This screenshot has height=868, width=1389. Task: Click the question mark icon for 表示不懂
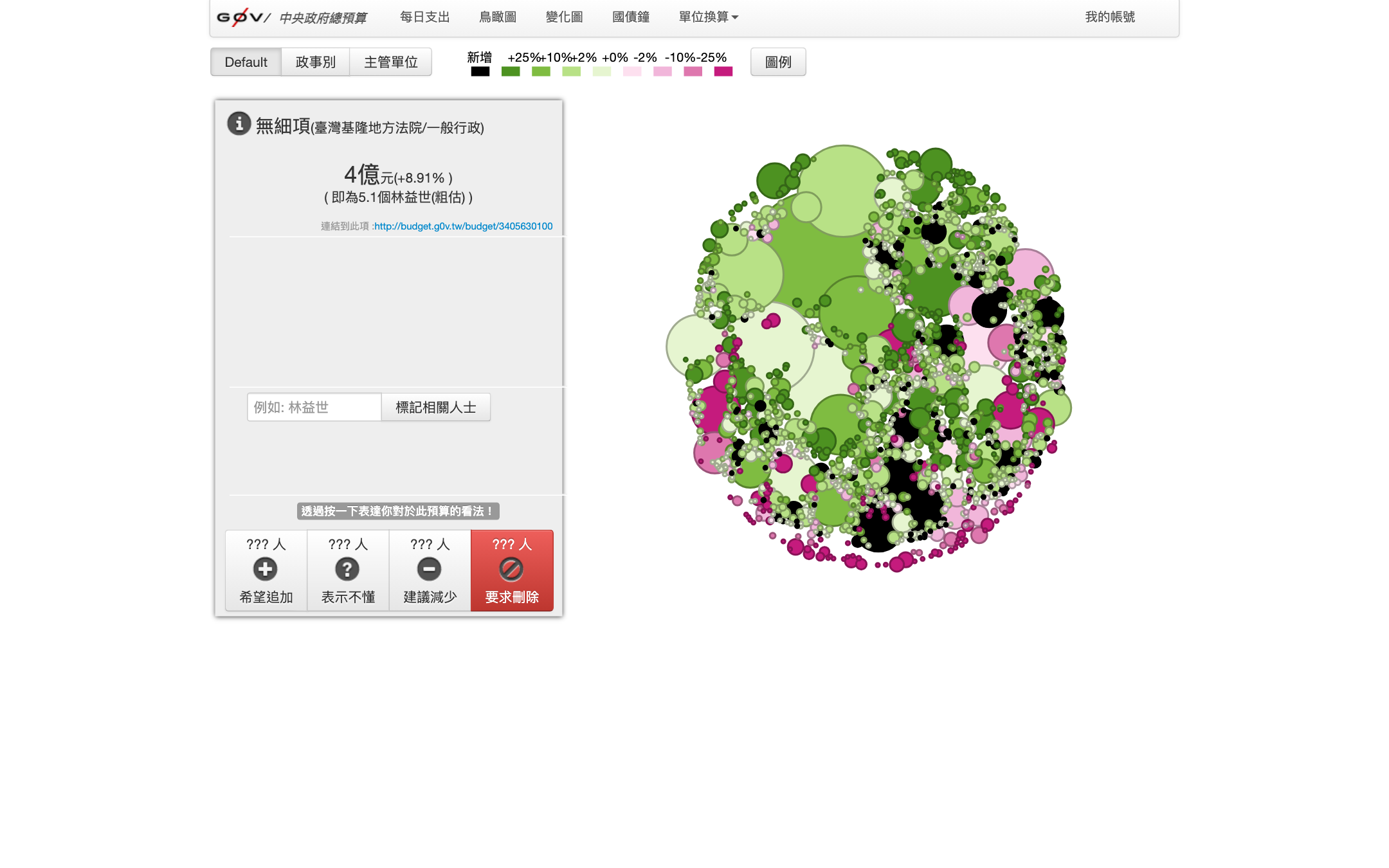coord(347,569)
